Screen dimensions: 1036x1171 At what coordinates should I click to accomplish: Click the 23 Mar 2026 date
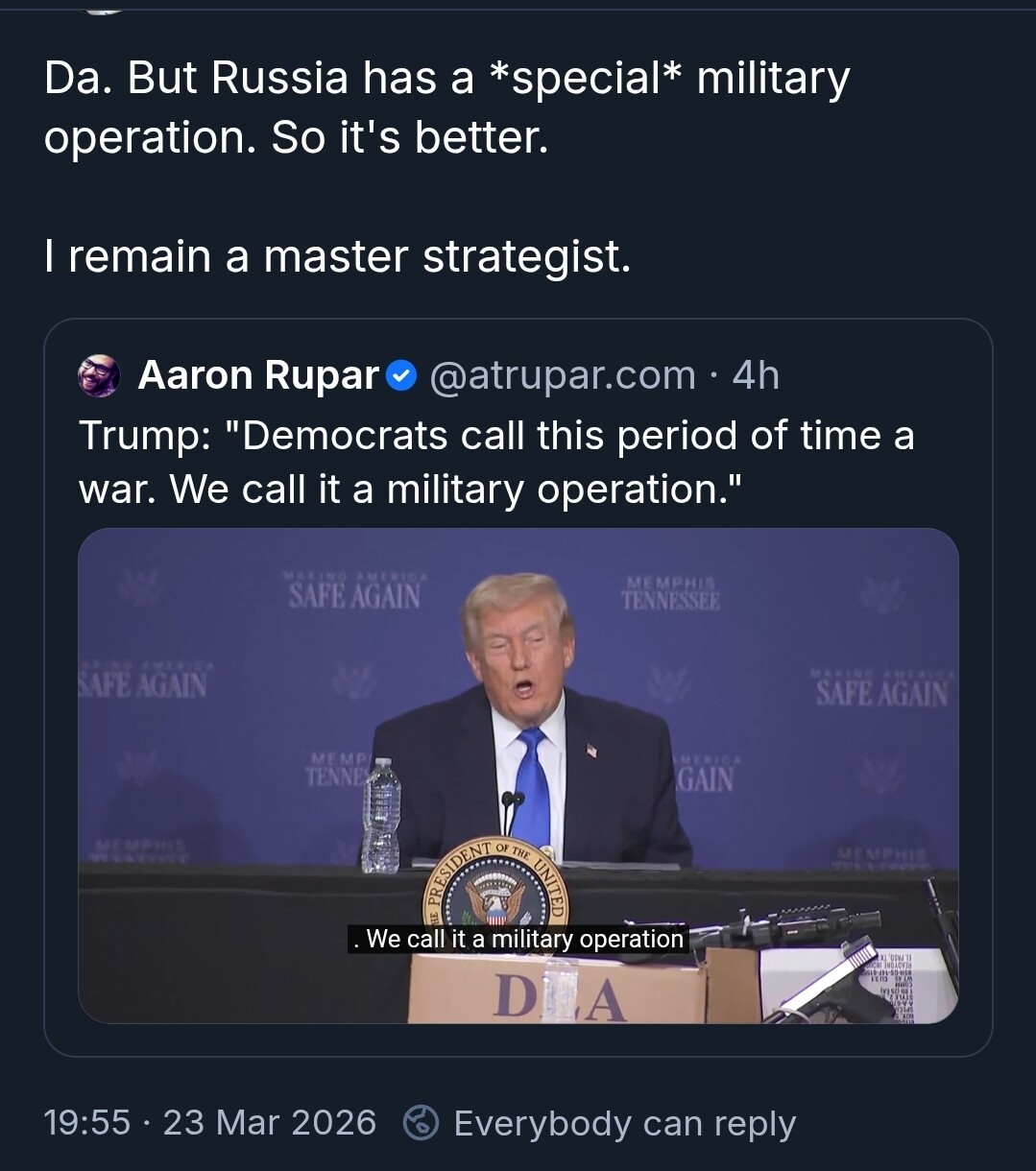click(270, 1123)
